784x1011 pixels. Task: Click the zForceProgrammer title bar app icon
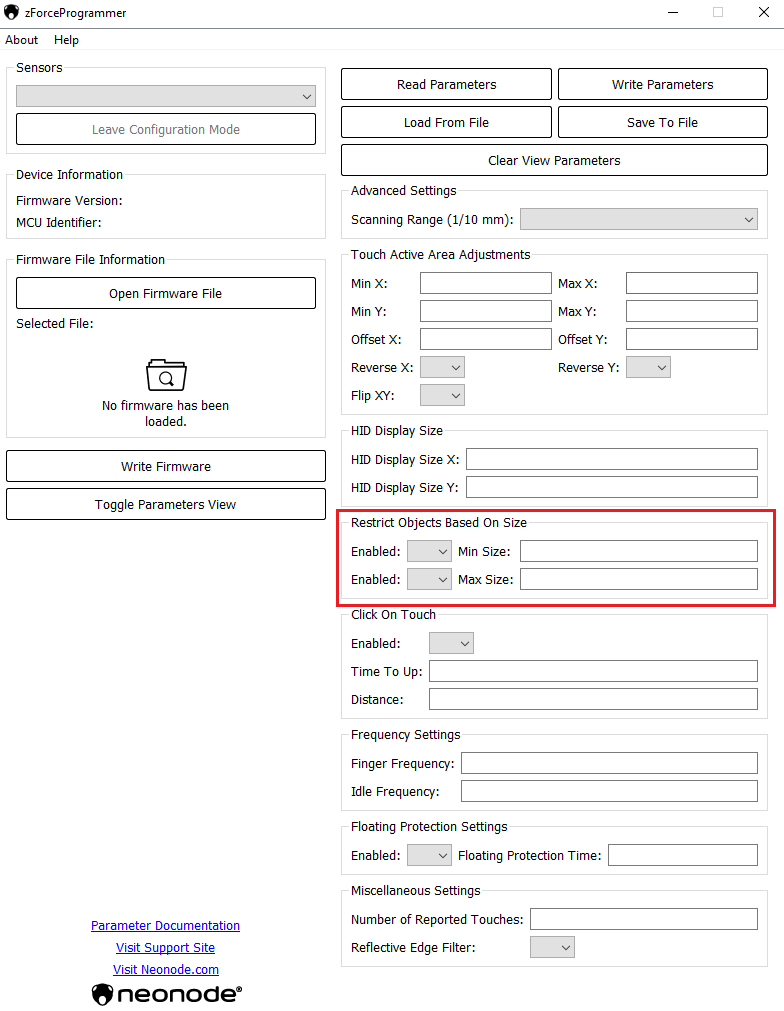coord(12,13)
